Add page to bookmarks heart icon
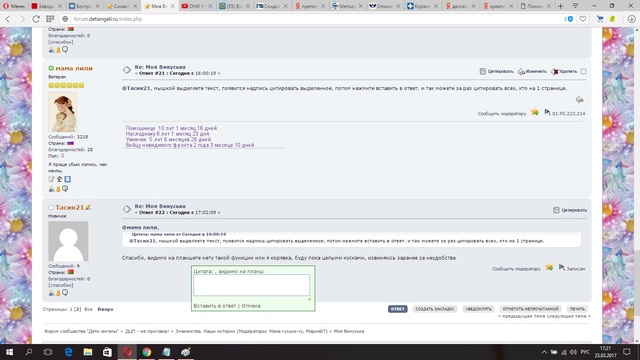The image size is (640, 360). pos(583,19)
